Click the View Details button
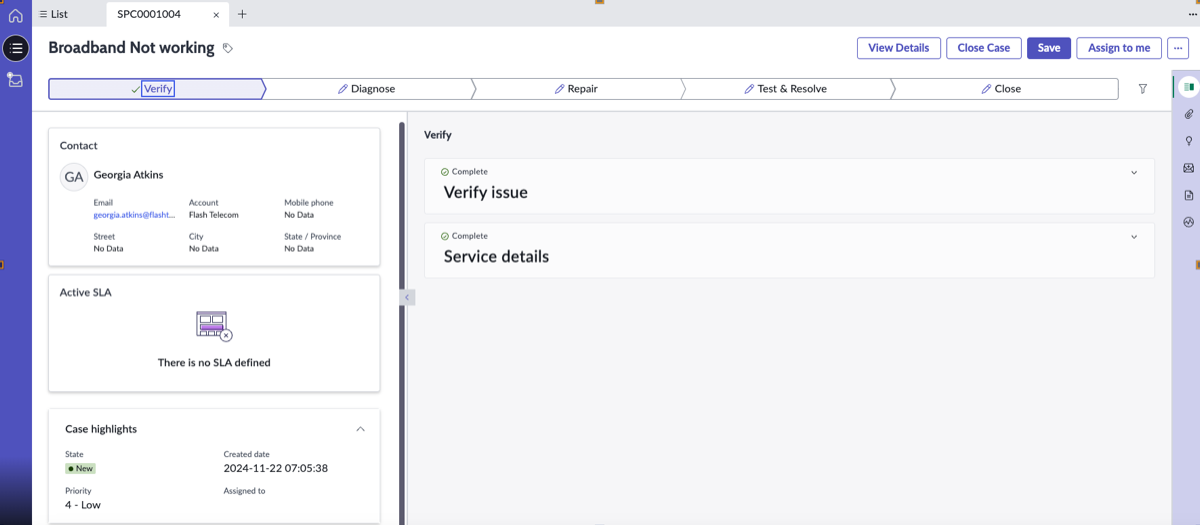This screenshot has width=1200, height=525. (899, 48)
